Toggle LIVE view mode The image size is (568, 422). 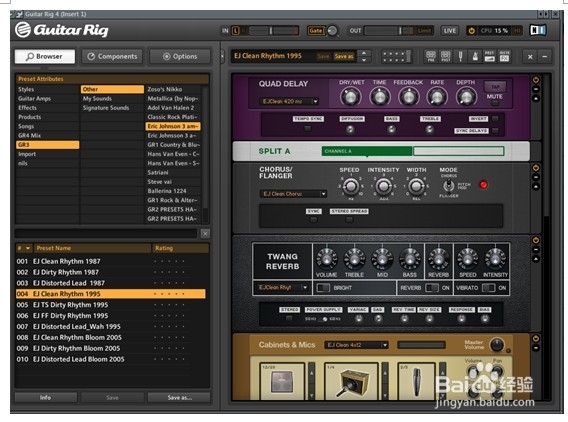click(x=450, y=31)
